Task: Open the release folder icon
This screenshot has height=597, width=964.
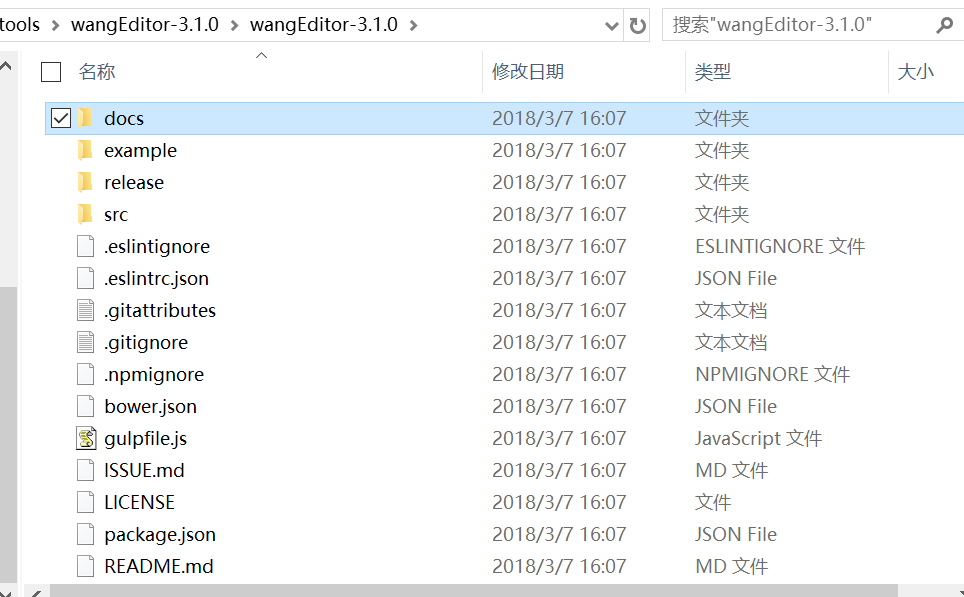Action: click(x=86, y=181)
